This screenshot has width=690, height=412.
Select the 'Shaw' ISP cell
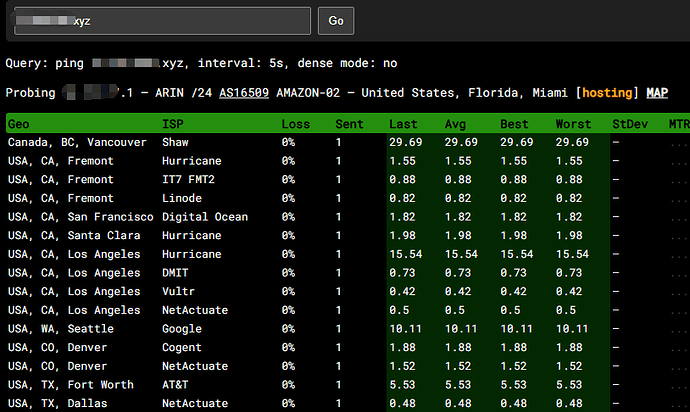pyautogui.click(x=175, y=142)
